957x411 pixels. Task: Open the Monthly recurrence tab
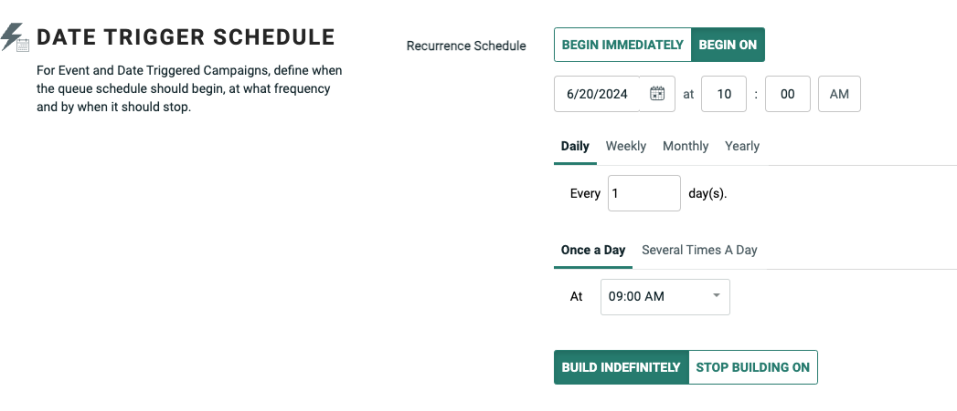685,146
